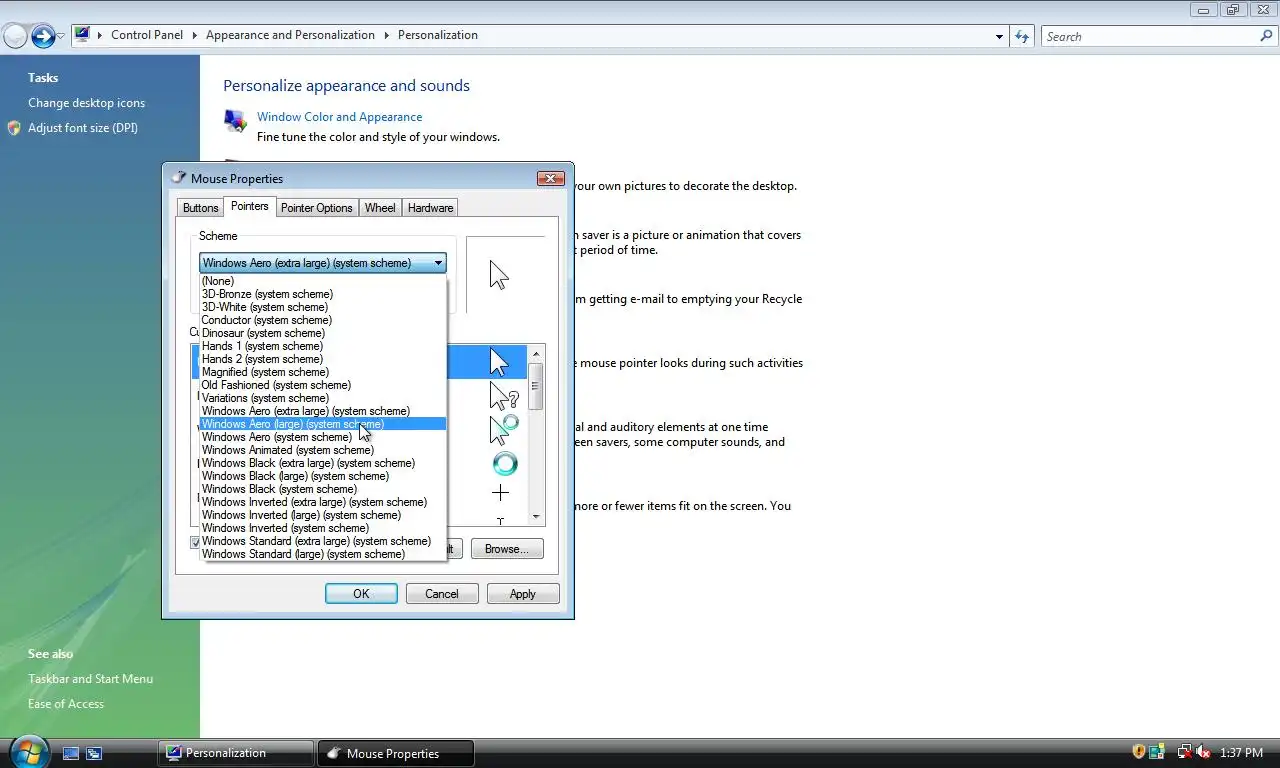Open recent pages dropdown beside Forward

61,37
